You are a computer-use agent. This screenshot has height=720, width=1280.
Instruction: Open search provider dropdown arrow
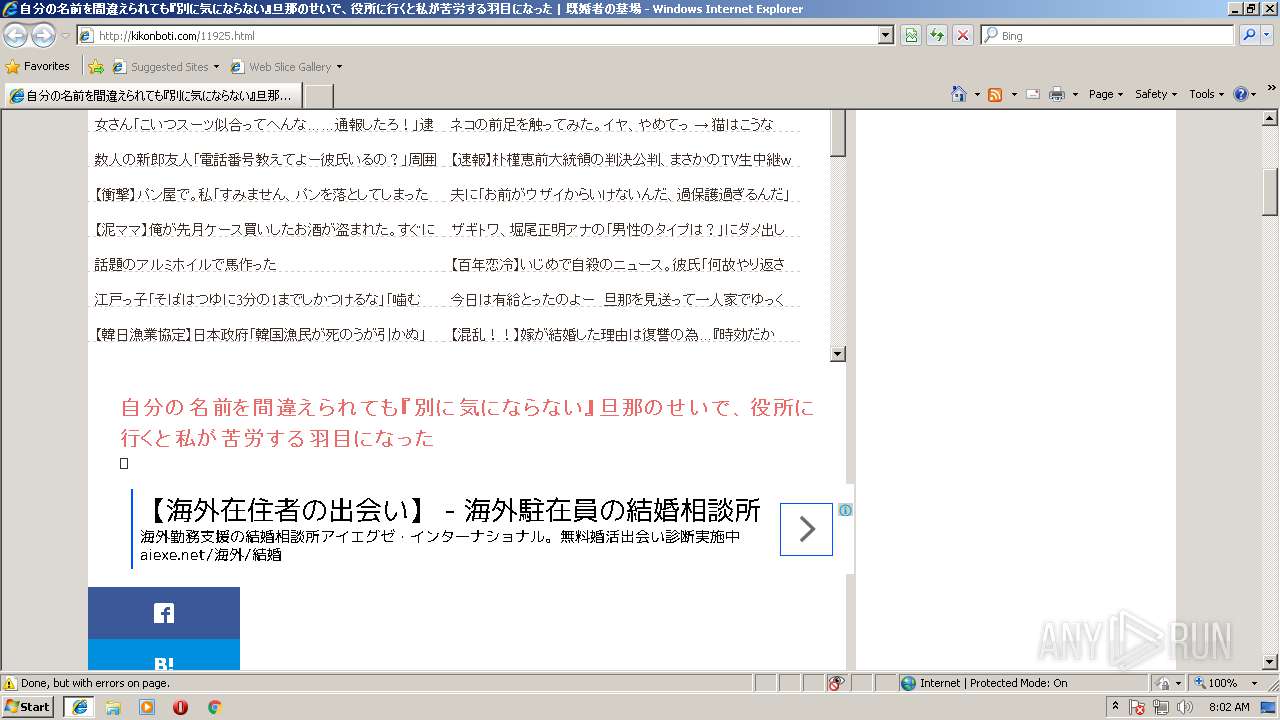(1268, 35)
